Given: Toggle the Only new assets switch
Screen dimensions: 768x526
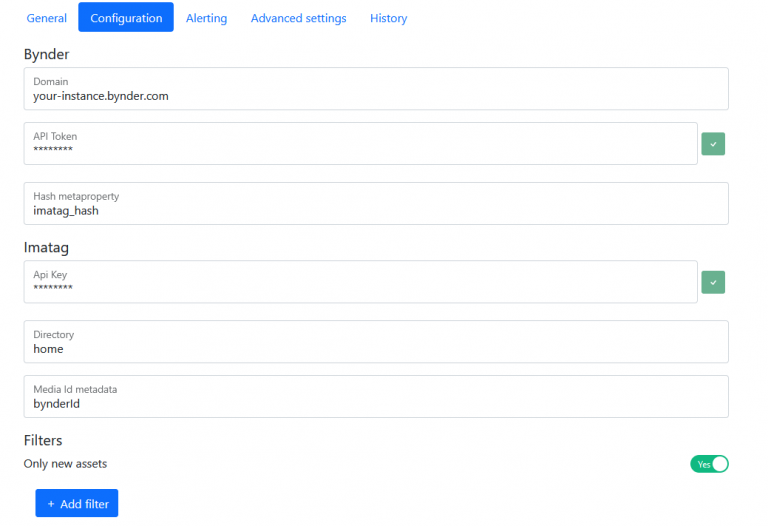Looking at the screenshot, I should 709,464.
